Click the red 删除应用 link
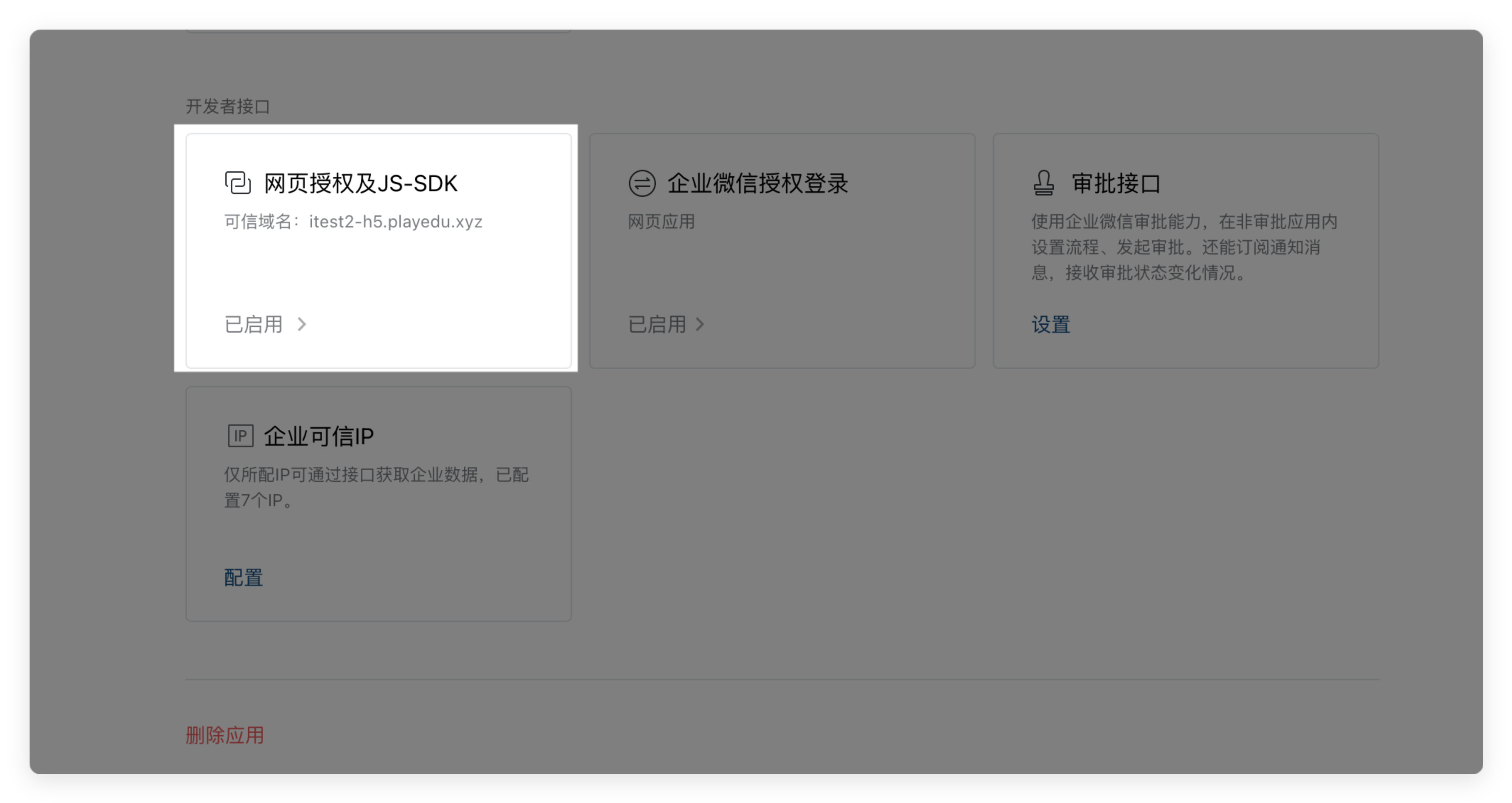The width and height of the screenshot is (1512, 803). pos(225,735)
